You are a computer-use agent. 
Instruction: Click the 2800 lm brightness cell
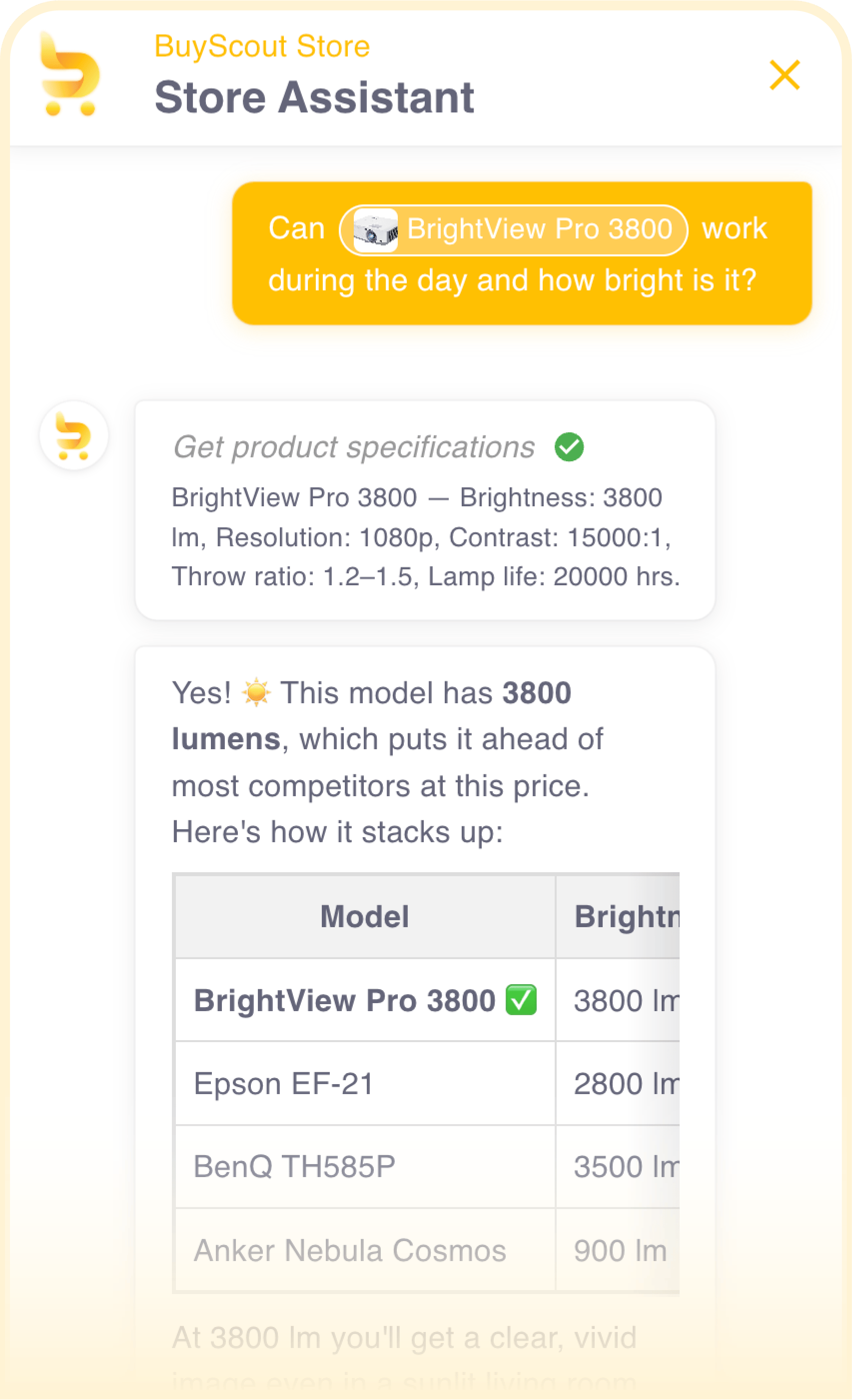point(618,1084)
